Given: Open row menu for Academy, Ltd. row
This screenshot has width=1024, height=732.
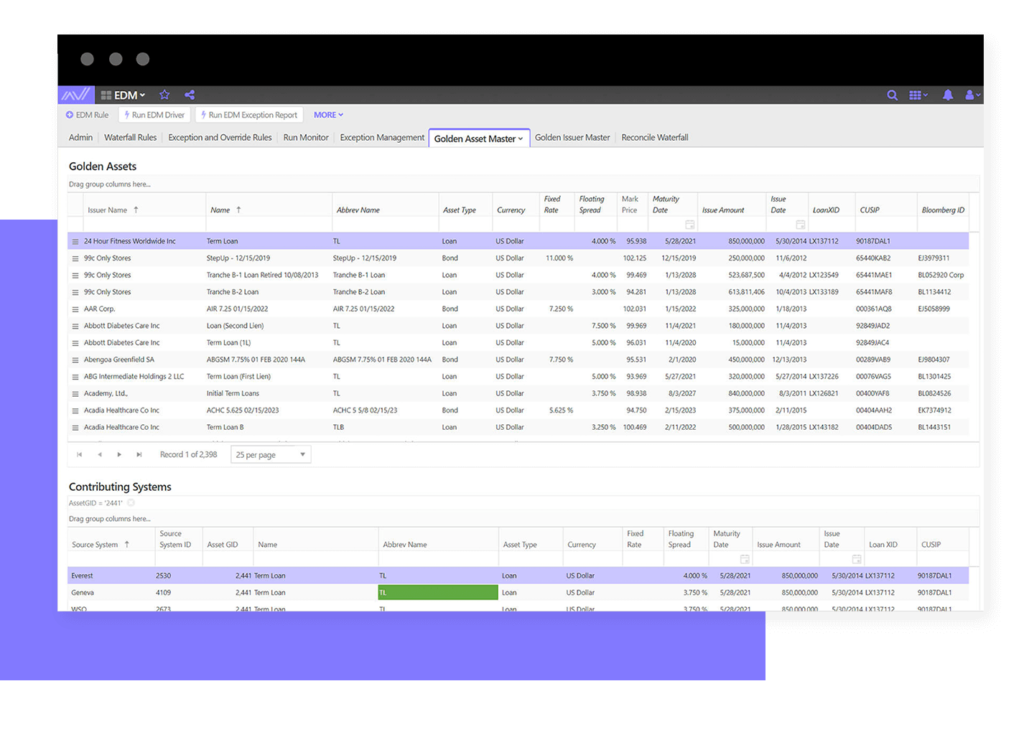Looking at the screenshot, I should (75, 394).
